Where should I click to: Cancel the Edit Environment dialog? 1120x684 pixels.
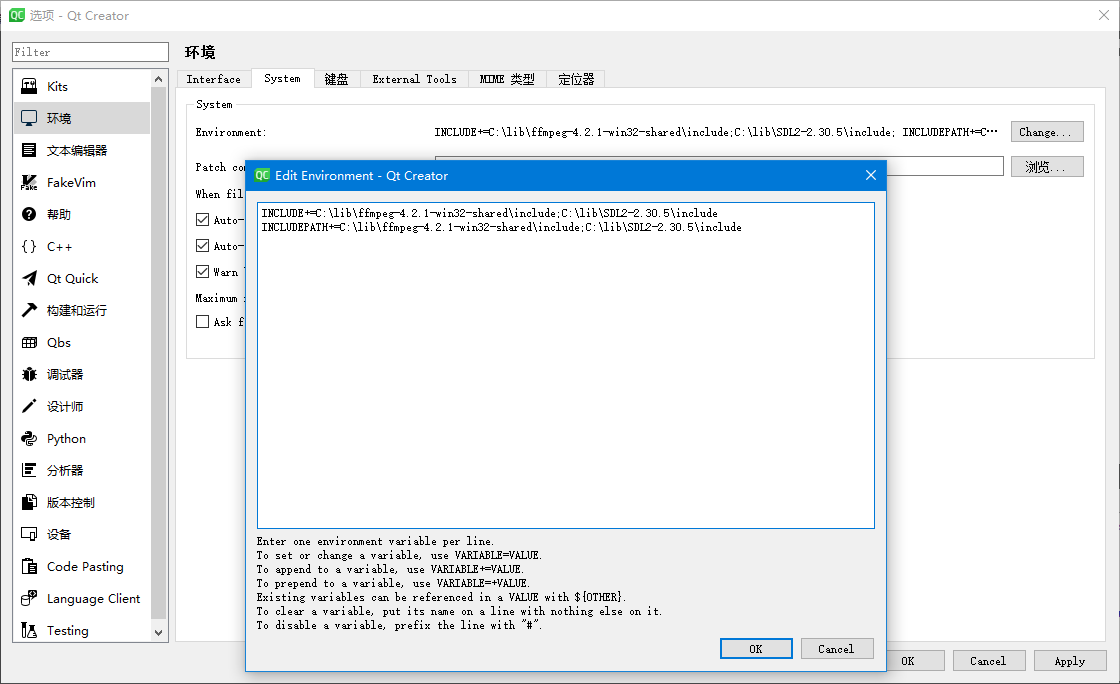point(836,649)
